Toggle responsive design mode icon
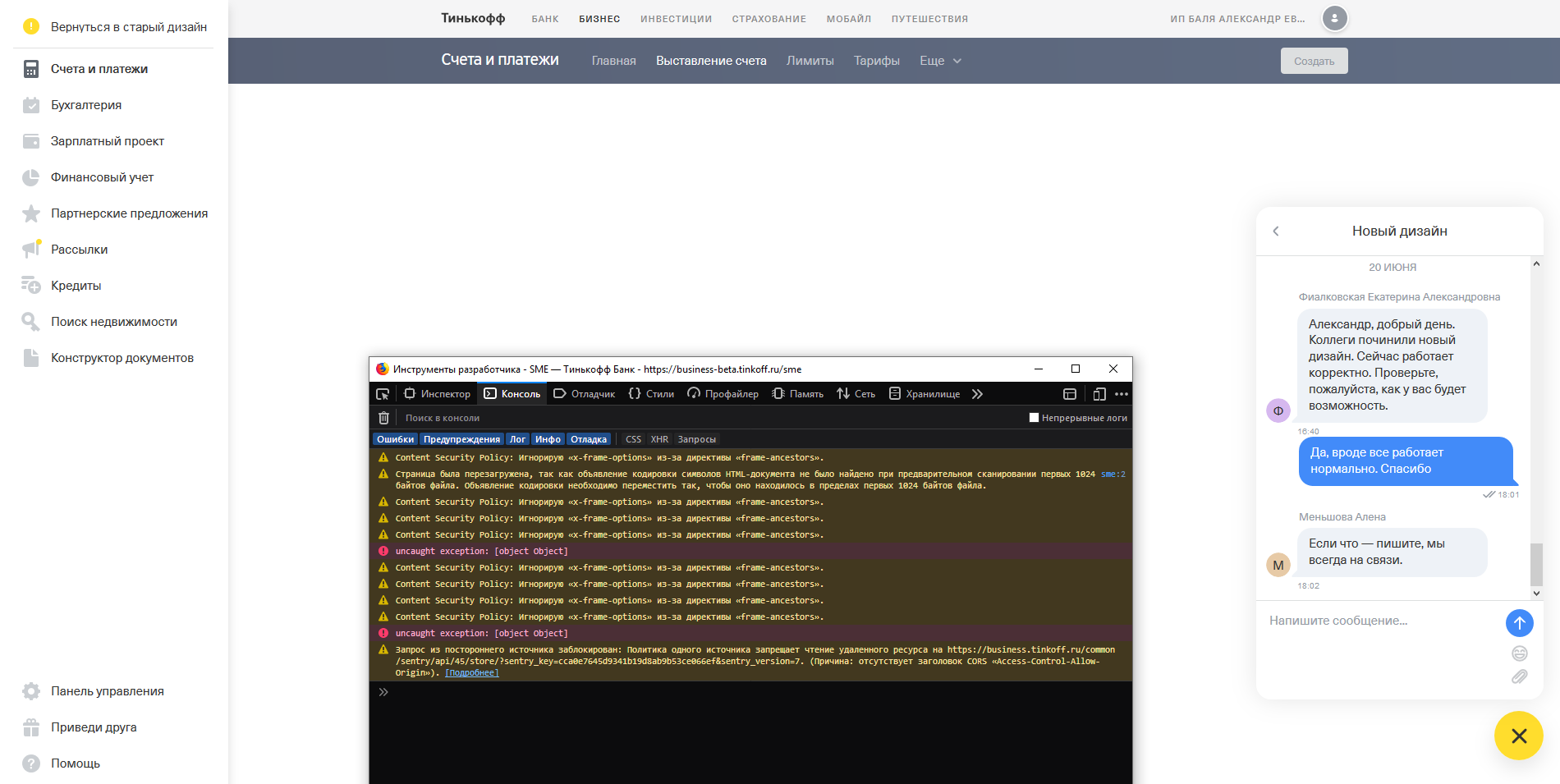Image resolution: width=1560 pixels, height=784 pixels. [1099, 394]
